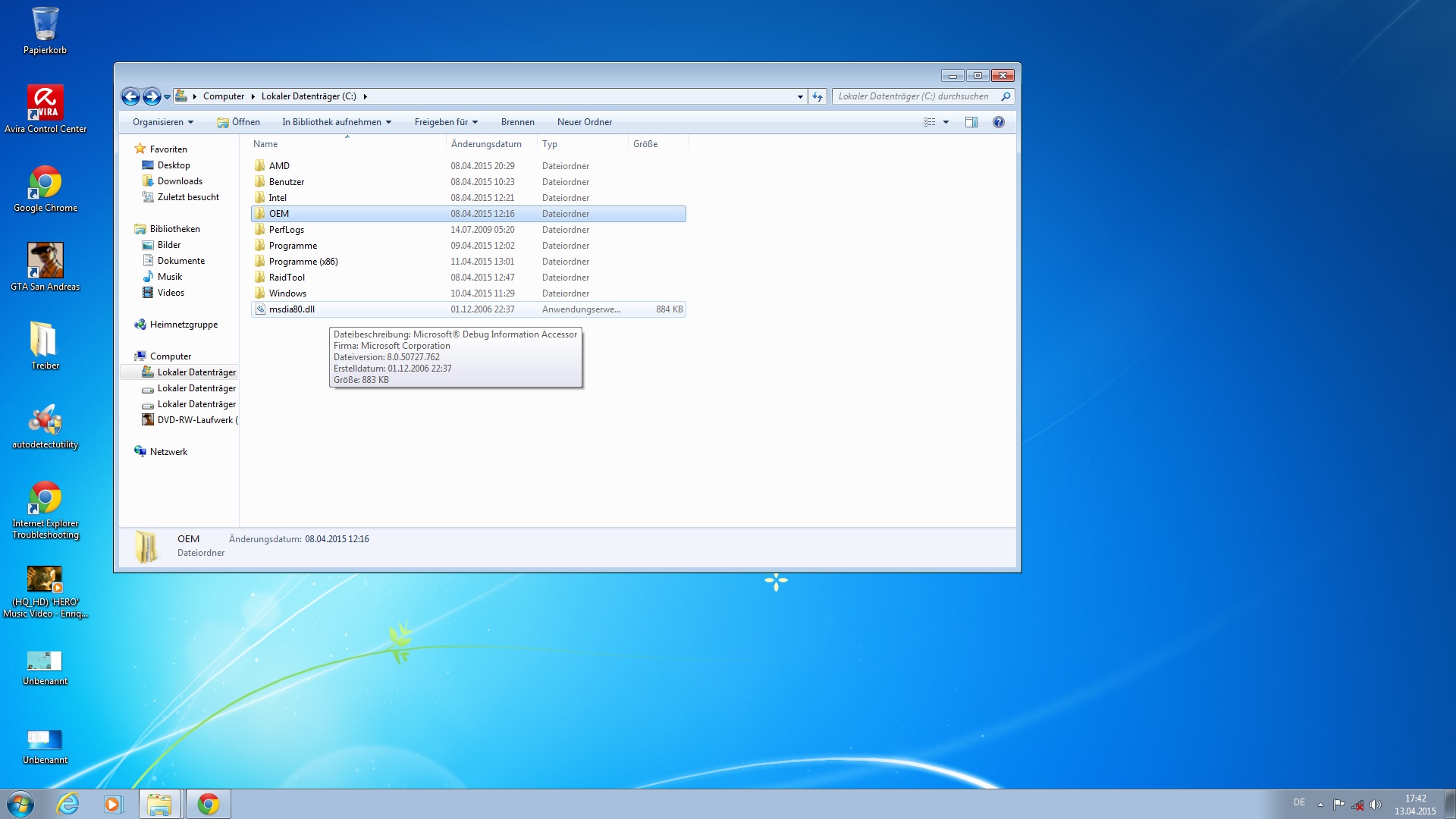Click Netzwerk in navigation pane
The height and width of the screenshot is (819, 1456).
click(x=168, y=452)
